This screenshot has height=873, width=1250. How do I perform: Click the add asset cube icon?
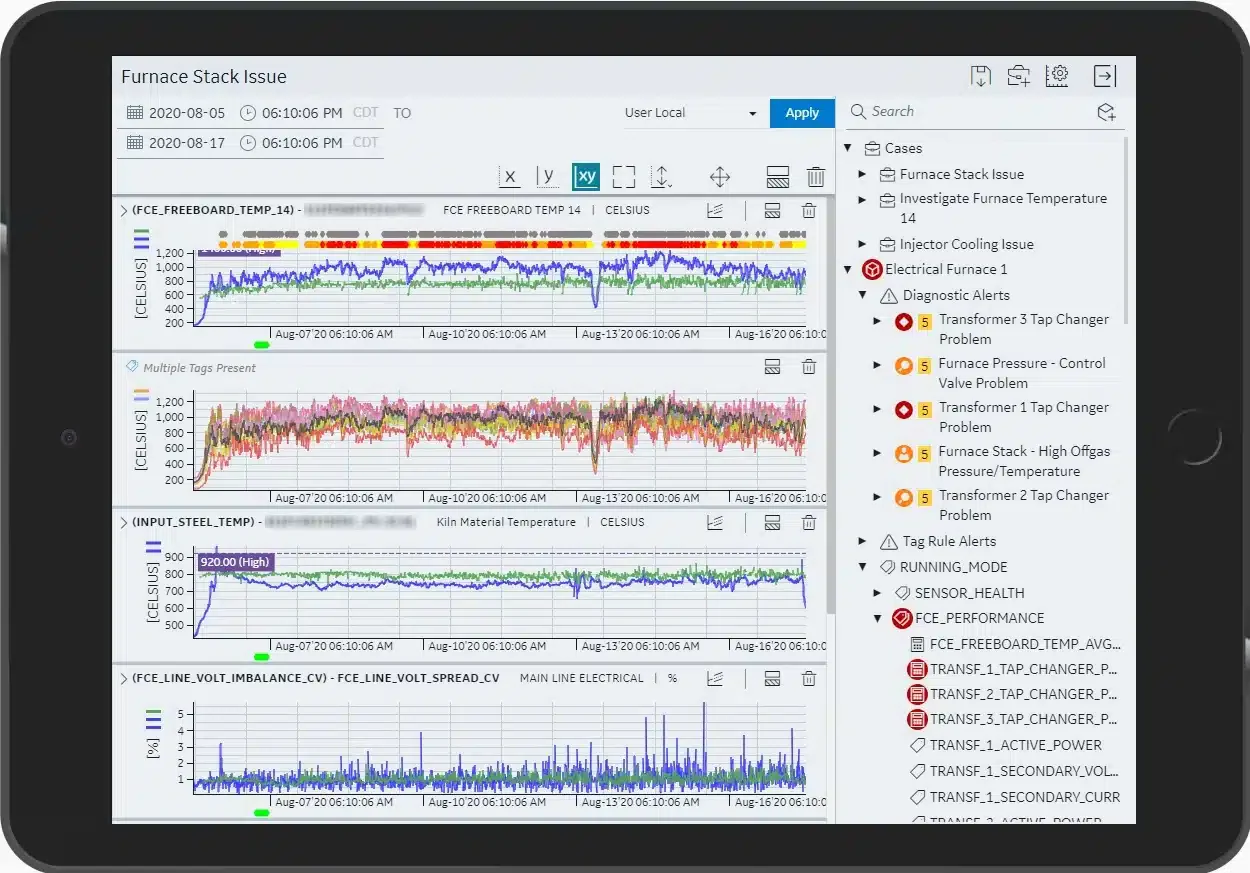pyautogui.click(x=1106, y=112)
